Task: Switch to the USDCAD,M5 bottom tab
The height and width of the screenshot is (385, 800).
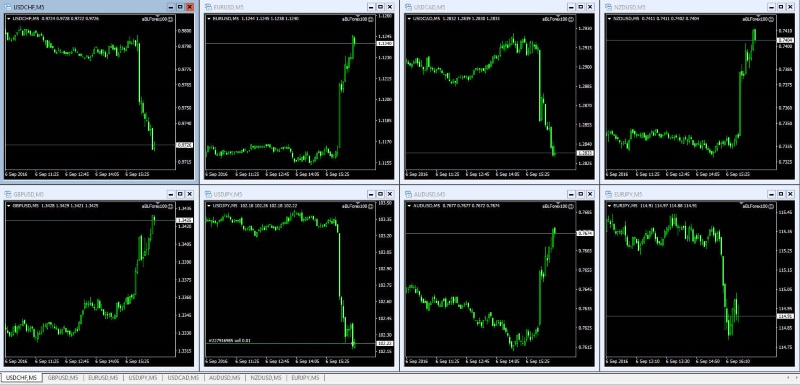Action: tap(184, 378)
